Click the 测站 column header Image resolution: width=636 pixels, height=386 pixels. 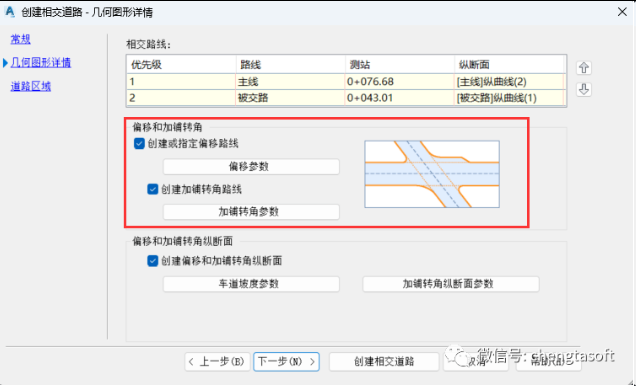tap(400, 64)
